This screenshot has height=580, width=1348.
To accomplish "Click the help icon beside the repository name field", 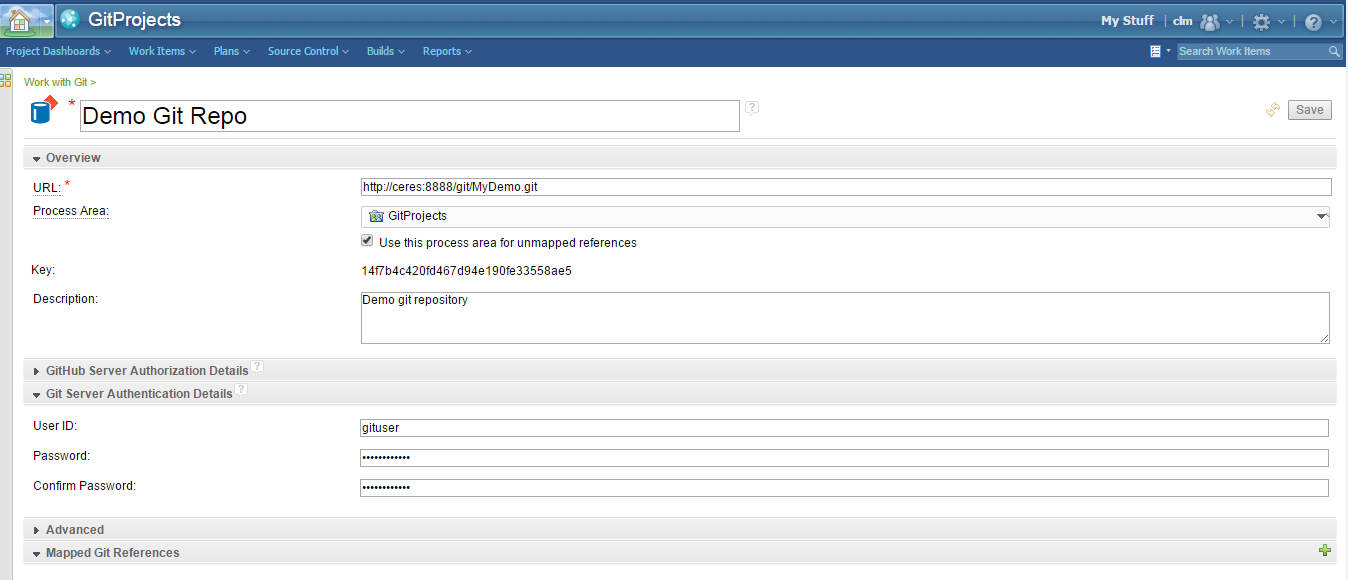I will [x=752, y=108].
